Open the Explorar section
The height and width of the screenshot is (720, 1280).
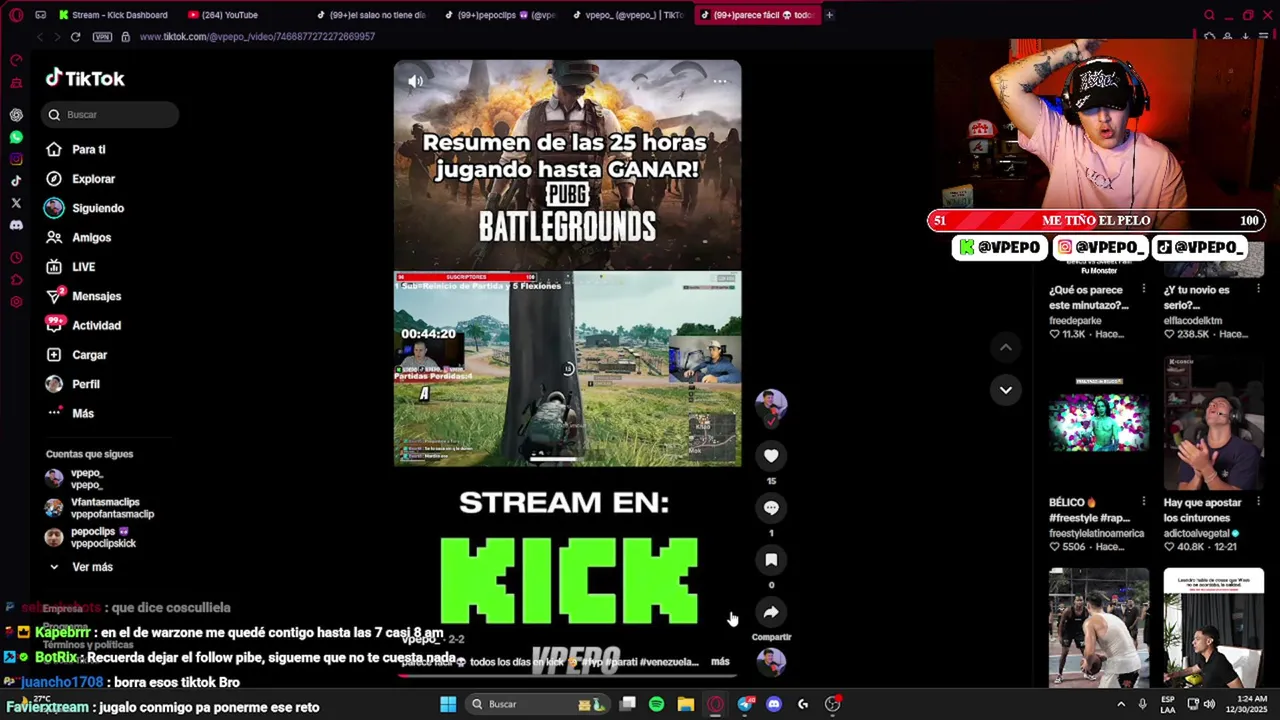point(81,179)
